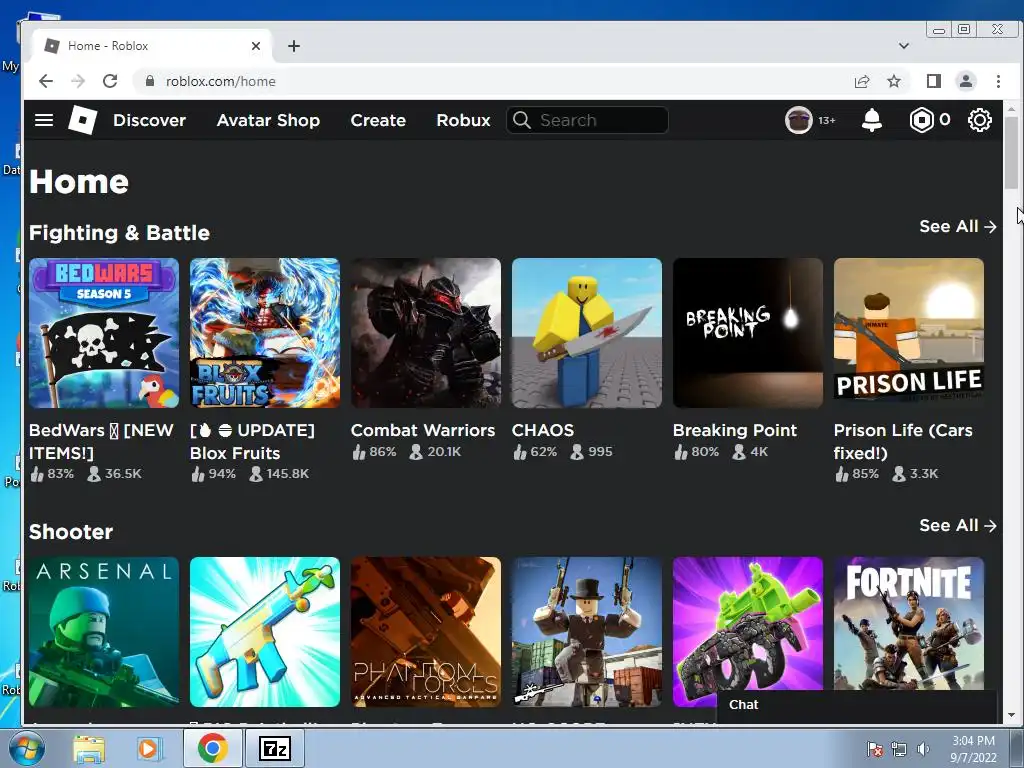This screenshot has width=1024, height=768.
Task: Click the search magnifier icon
Action: coord(522,120)
